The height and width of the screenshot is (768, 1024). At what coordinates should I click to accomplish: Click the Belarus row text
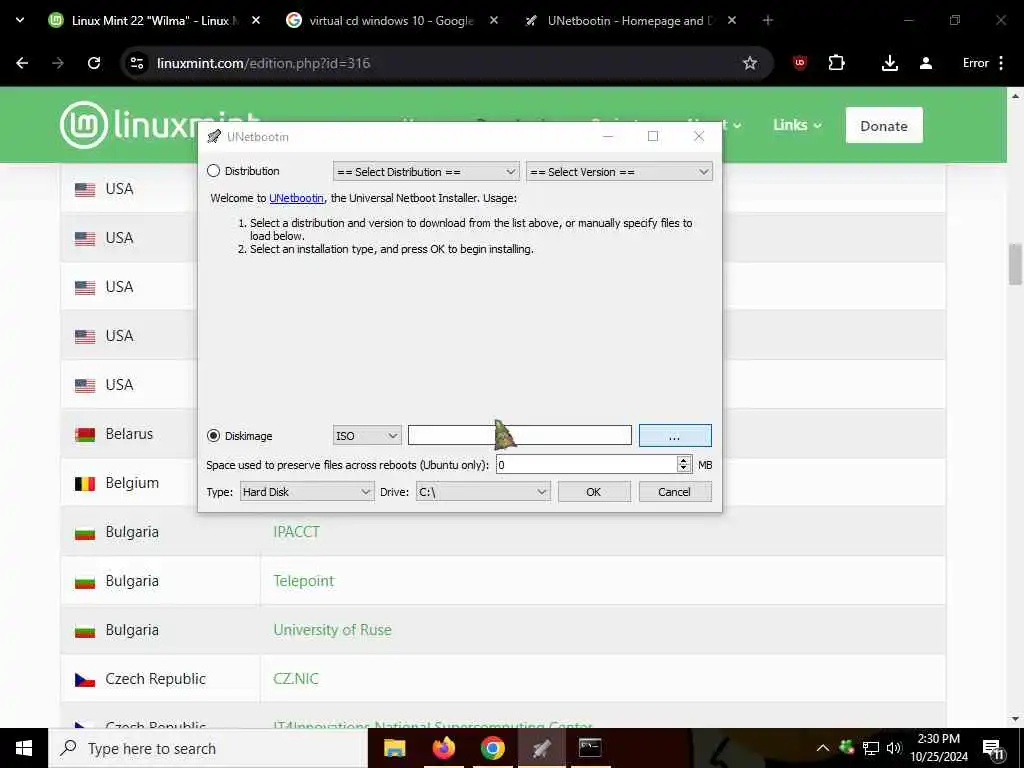click(129, 434)
